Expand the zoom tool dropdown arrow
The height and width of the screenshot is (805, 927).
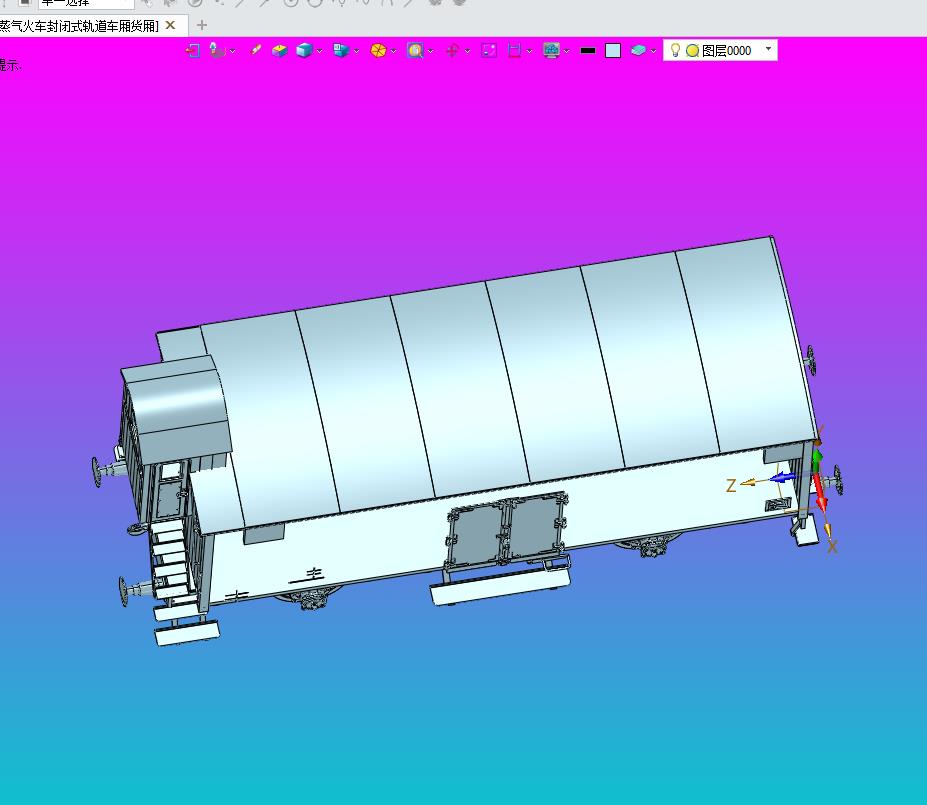click(430, 51)
